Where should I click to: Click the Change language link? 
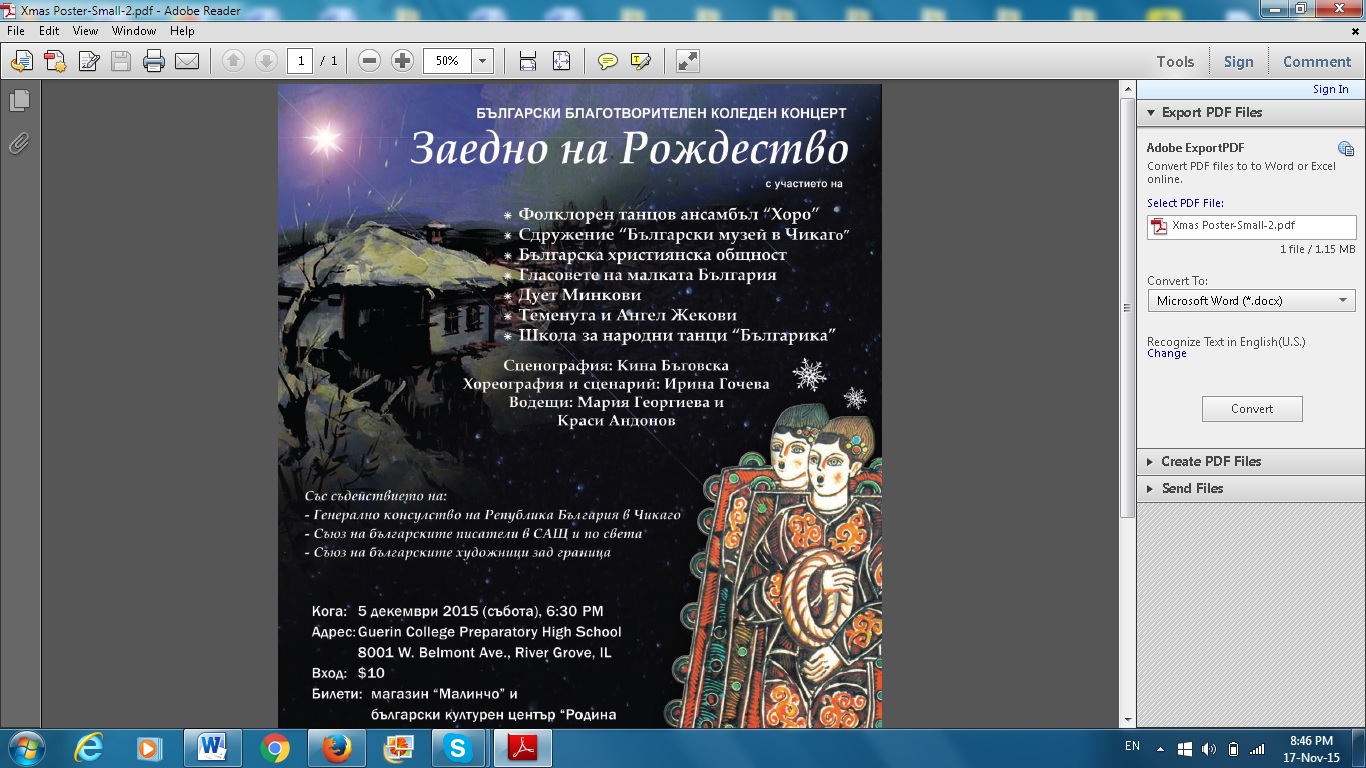1166,354
